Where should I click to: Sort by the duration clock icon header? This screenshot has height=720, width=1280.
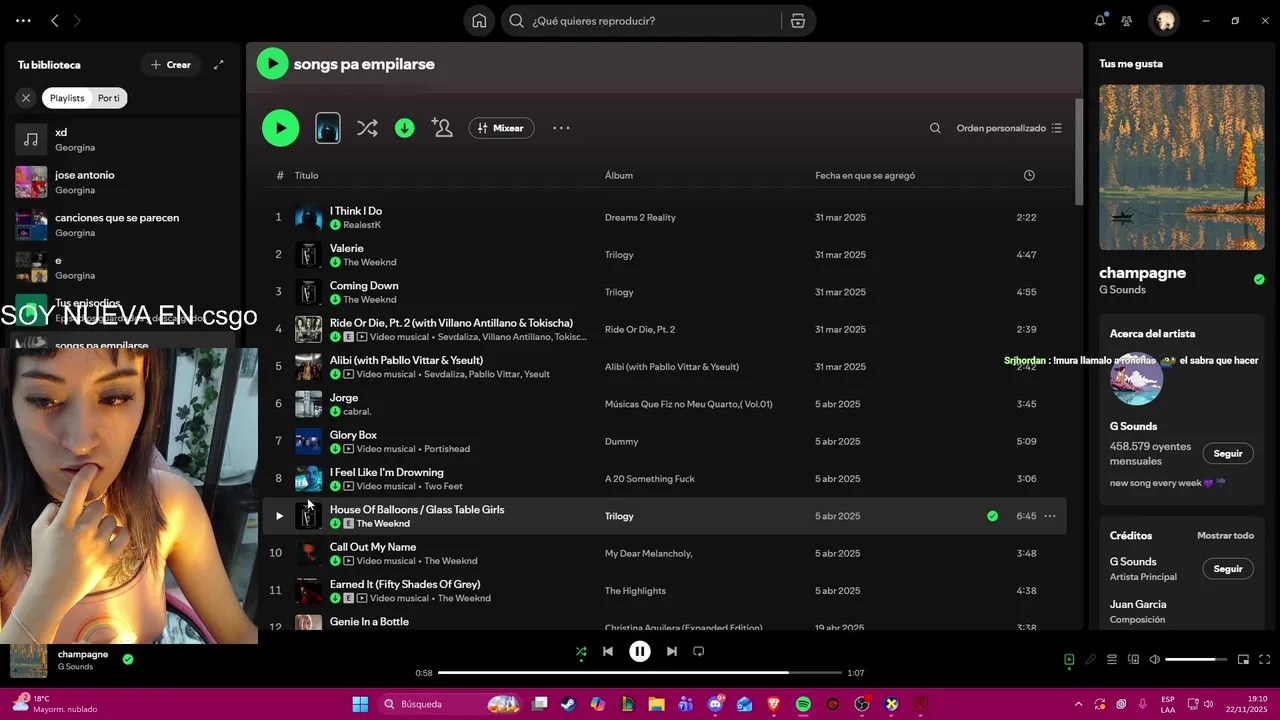click(1029, 176)
